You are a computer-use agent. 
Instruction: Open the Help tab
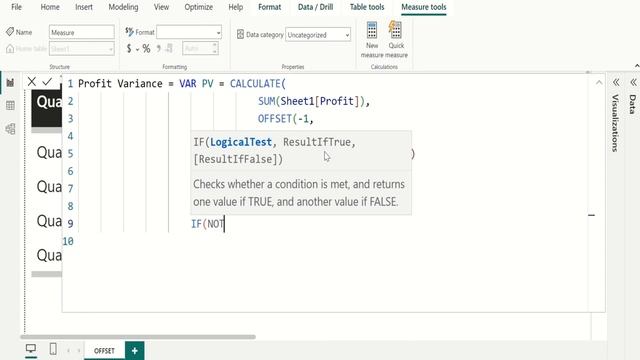tap(236, 7)
